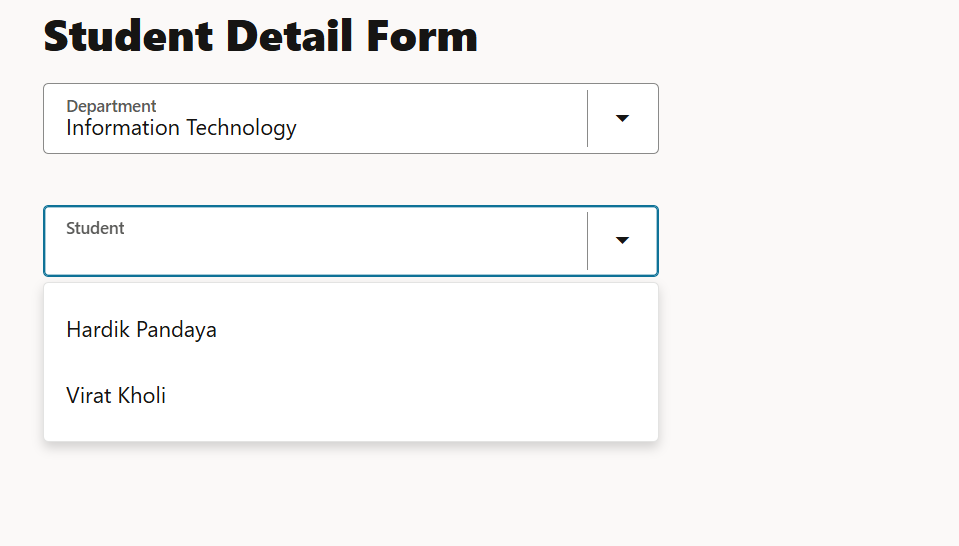
Task: Click blank space below Virat Kholi option
Action: [350, 430]
